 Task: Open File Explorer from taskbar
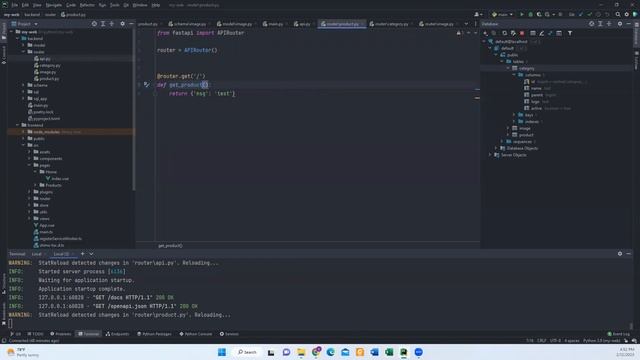coord(301,352)
